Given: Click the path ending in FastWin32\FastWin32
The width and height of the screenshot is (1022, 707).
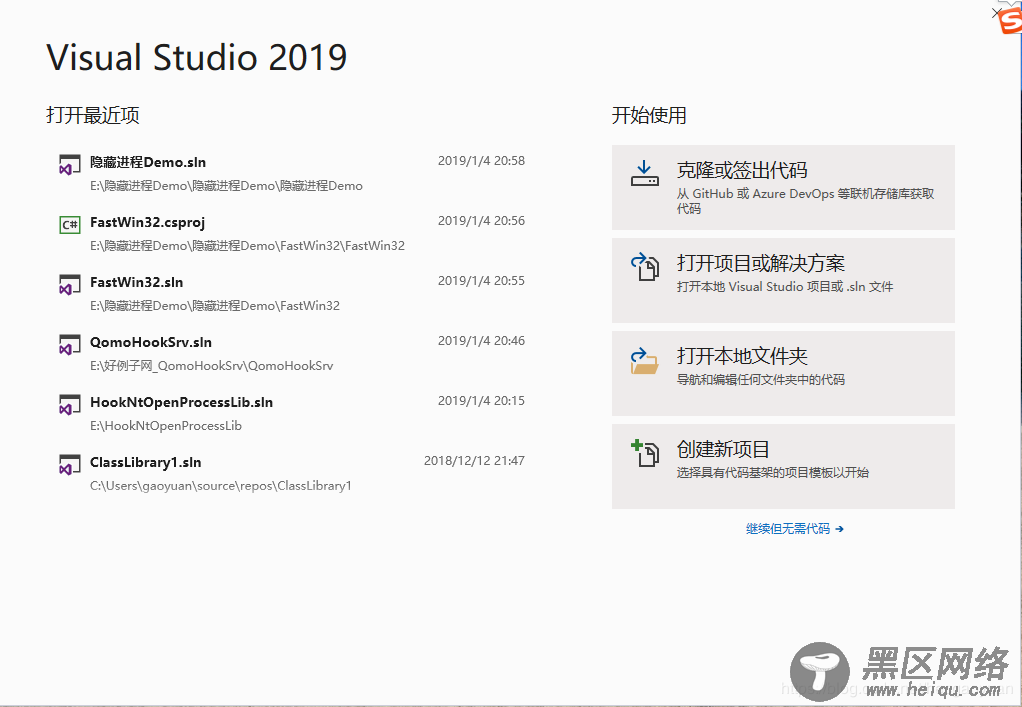Looking at the screenshot, I should click(247, 246).
